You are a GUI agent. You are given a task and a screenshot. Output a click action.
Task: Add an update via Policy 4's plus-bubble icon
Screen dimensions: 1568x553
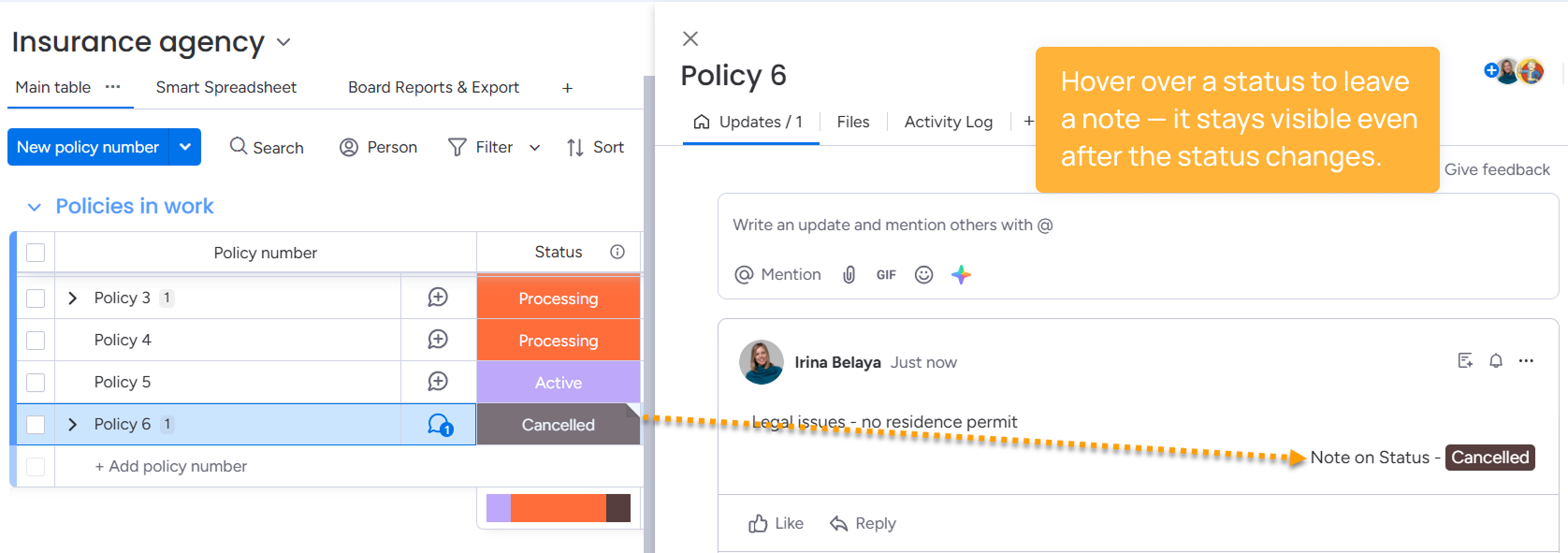[x=437, y=340]
